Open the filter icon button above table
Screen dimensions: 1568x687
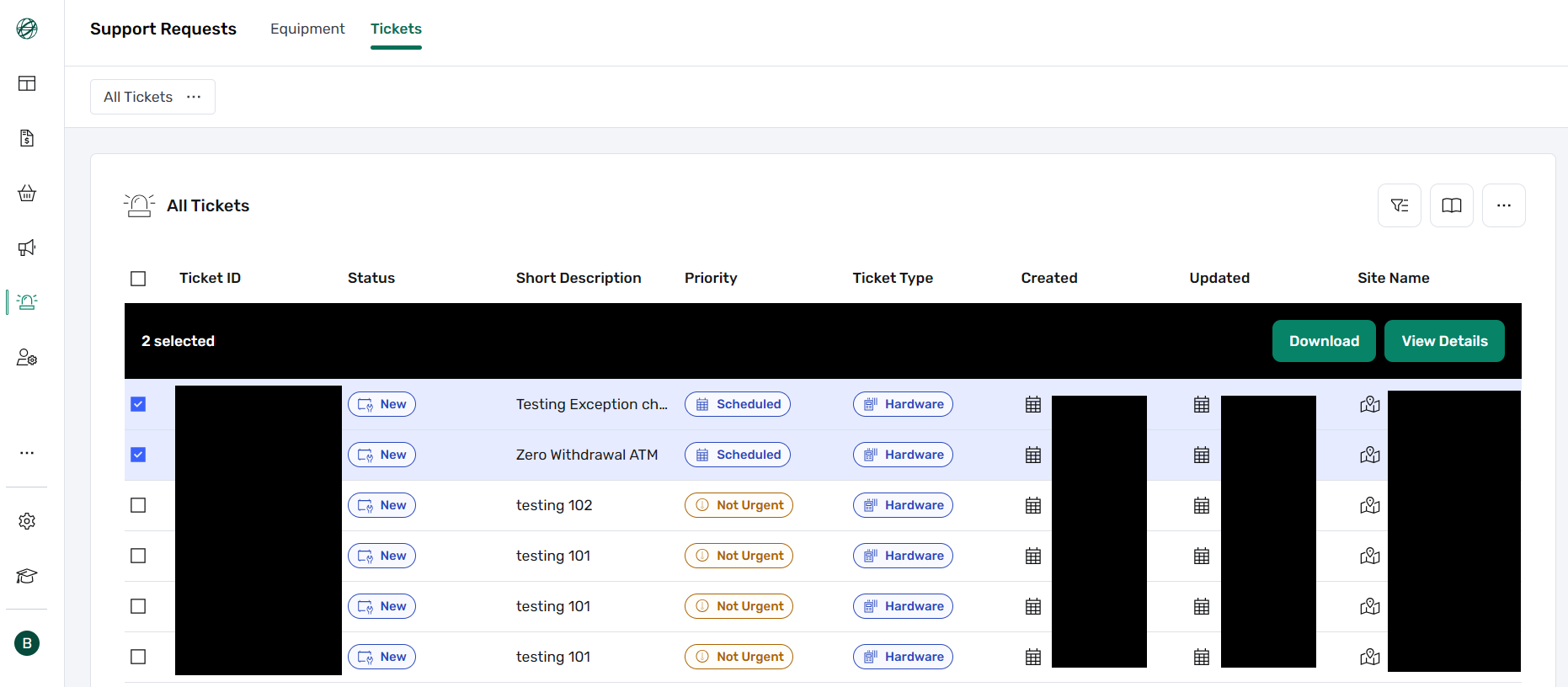(1400, 205)
